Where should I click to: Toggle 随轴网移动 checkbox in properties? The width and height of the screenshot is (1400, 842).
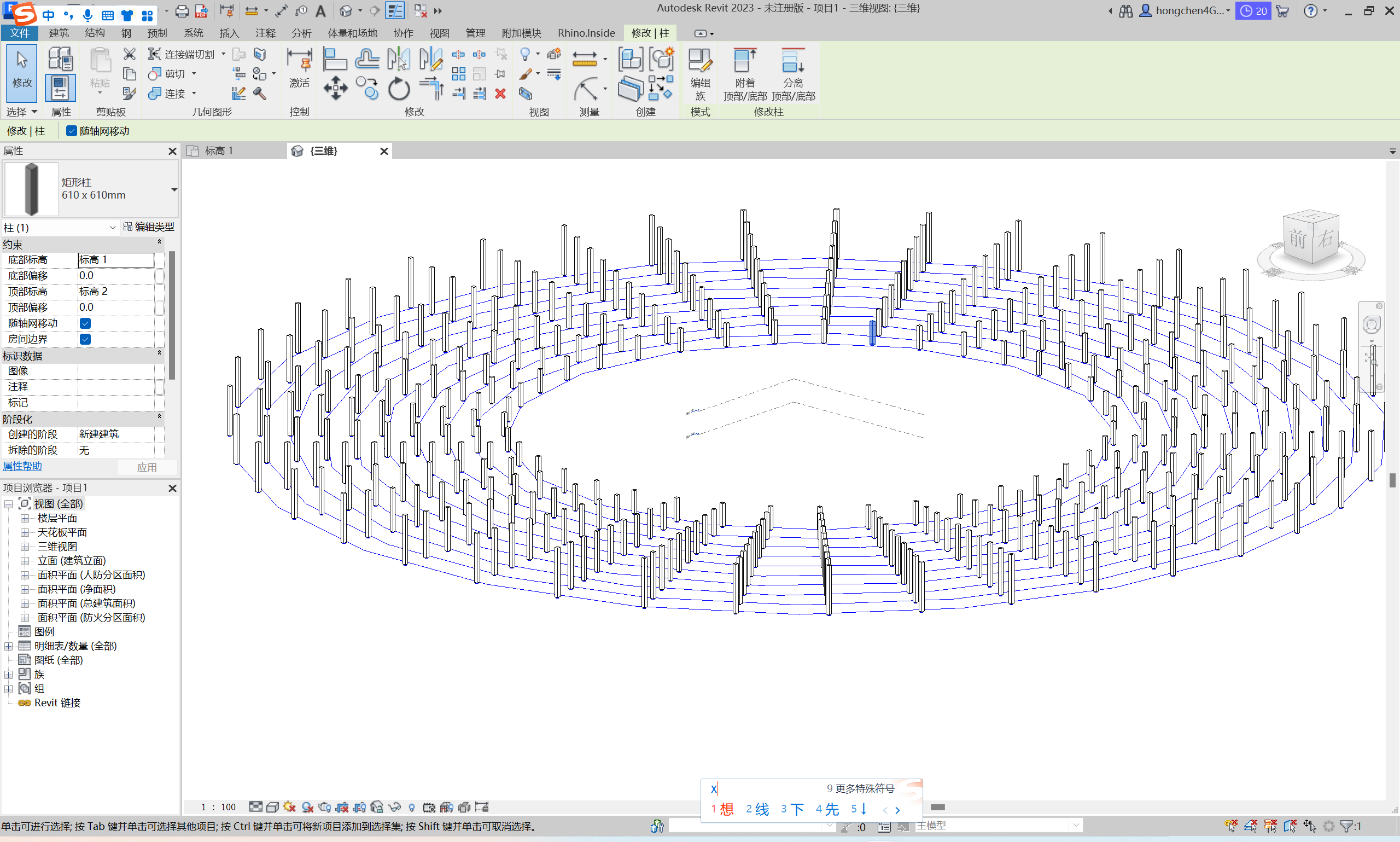click(86, 323)
